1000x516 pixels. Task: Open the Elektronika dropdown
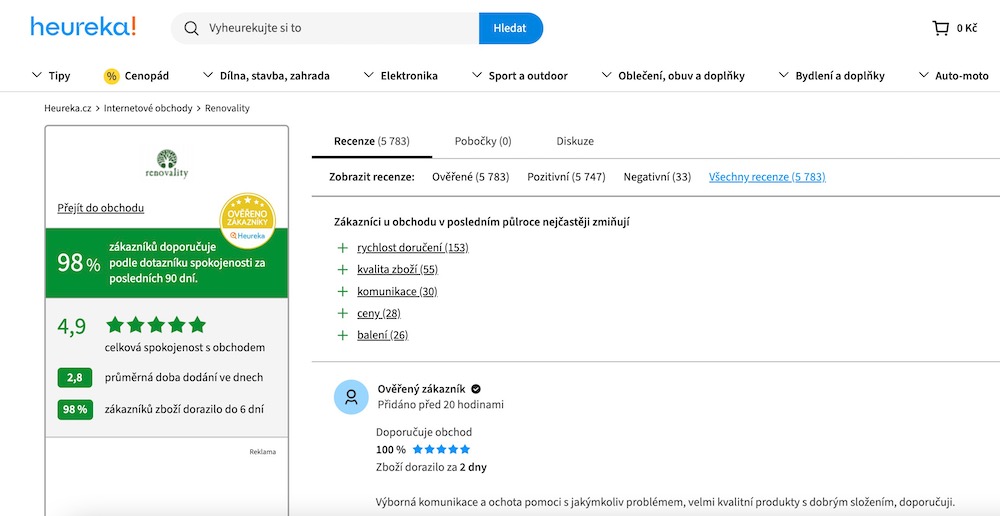[x=401, y=76]
